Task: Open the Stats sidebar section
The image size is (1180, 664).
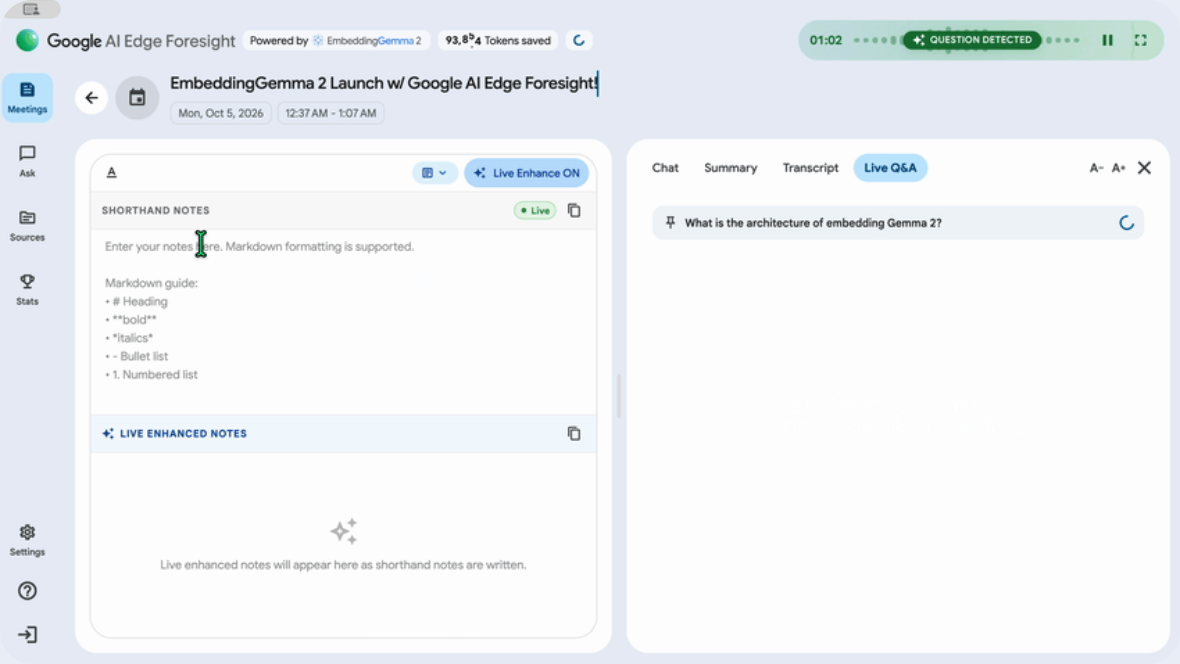Action: (27, 289)
